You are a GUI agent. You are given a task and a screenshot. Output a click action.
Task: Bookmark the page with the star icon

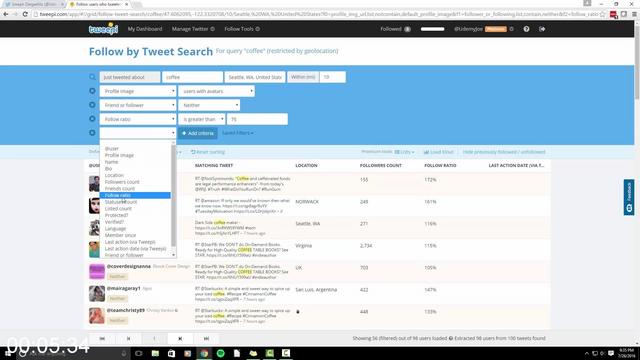tap(602, 14)
